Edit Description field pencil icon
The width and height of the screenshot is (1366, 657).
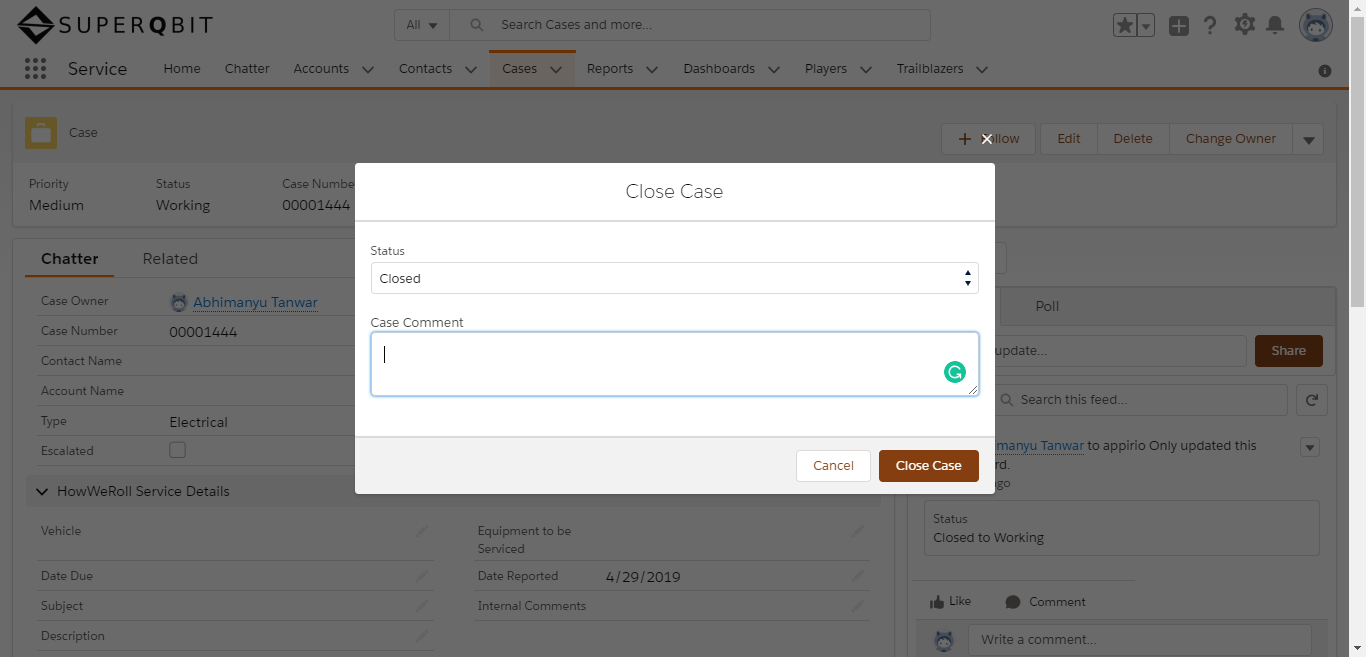[x=422, y=636]
